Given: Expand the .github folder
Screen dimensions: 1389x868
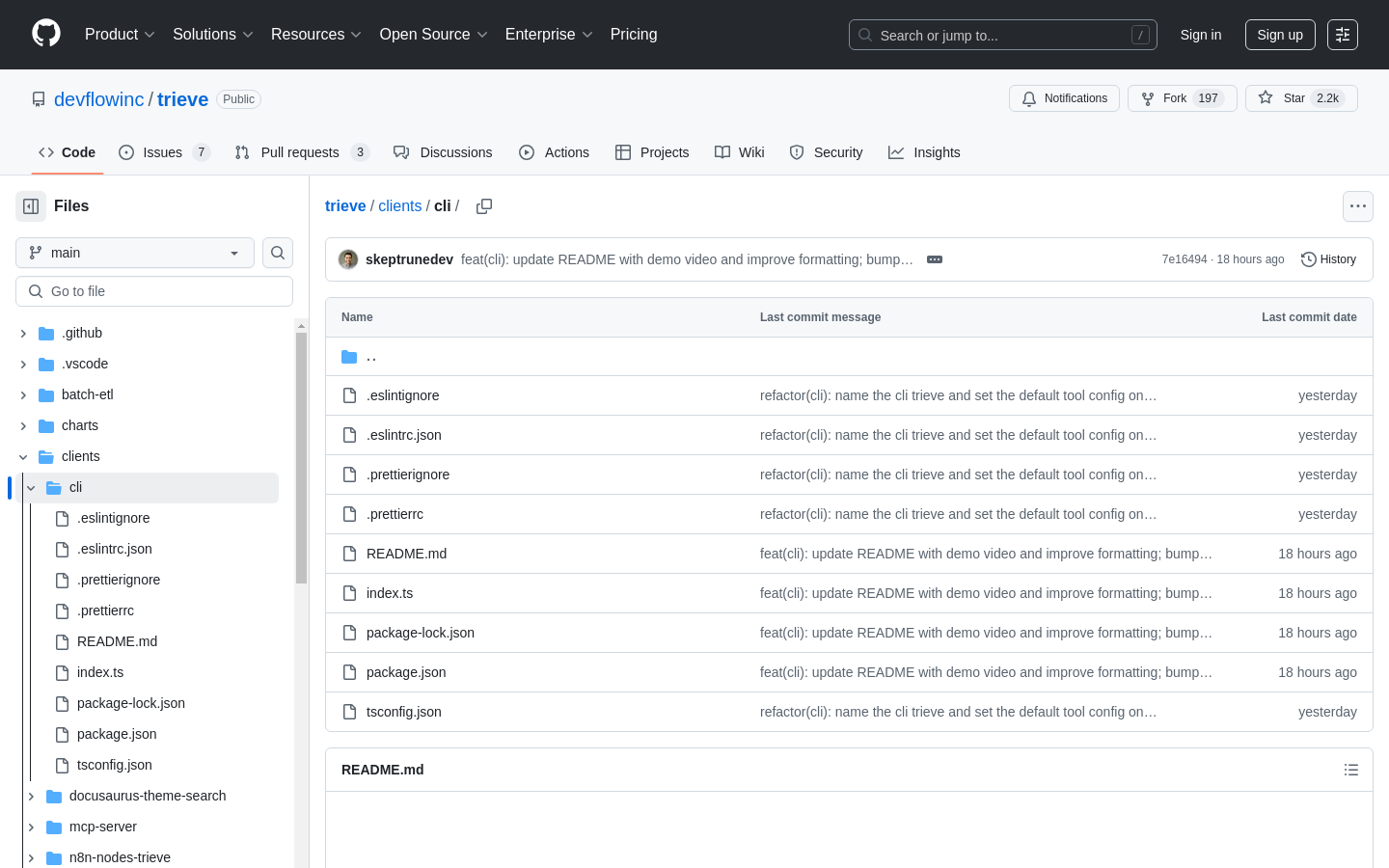Looking at the screenshot, I should point(23,334).
